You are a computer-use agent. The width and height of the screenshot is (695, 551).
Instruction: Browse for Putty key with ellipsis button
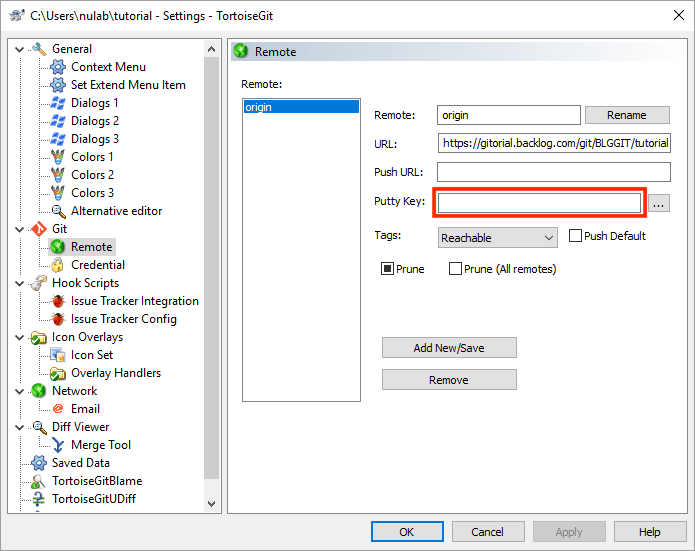[659, 203]
